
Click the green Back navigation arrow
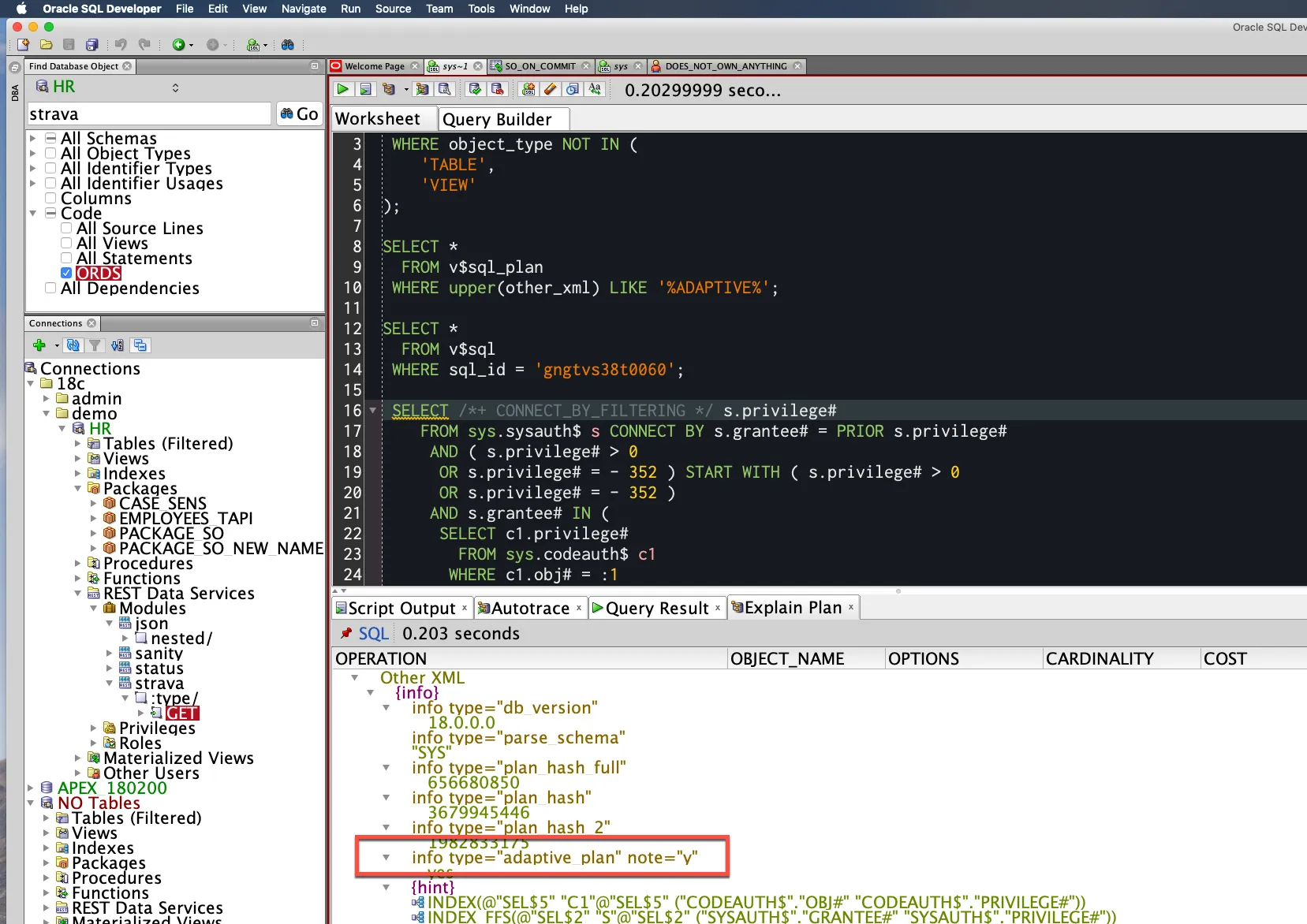point(178,45)
